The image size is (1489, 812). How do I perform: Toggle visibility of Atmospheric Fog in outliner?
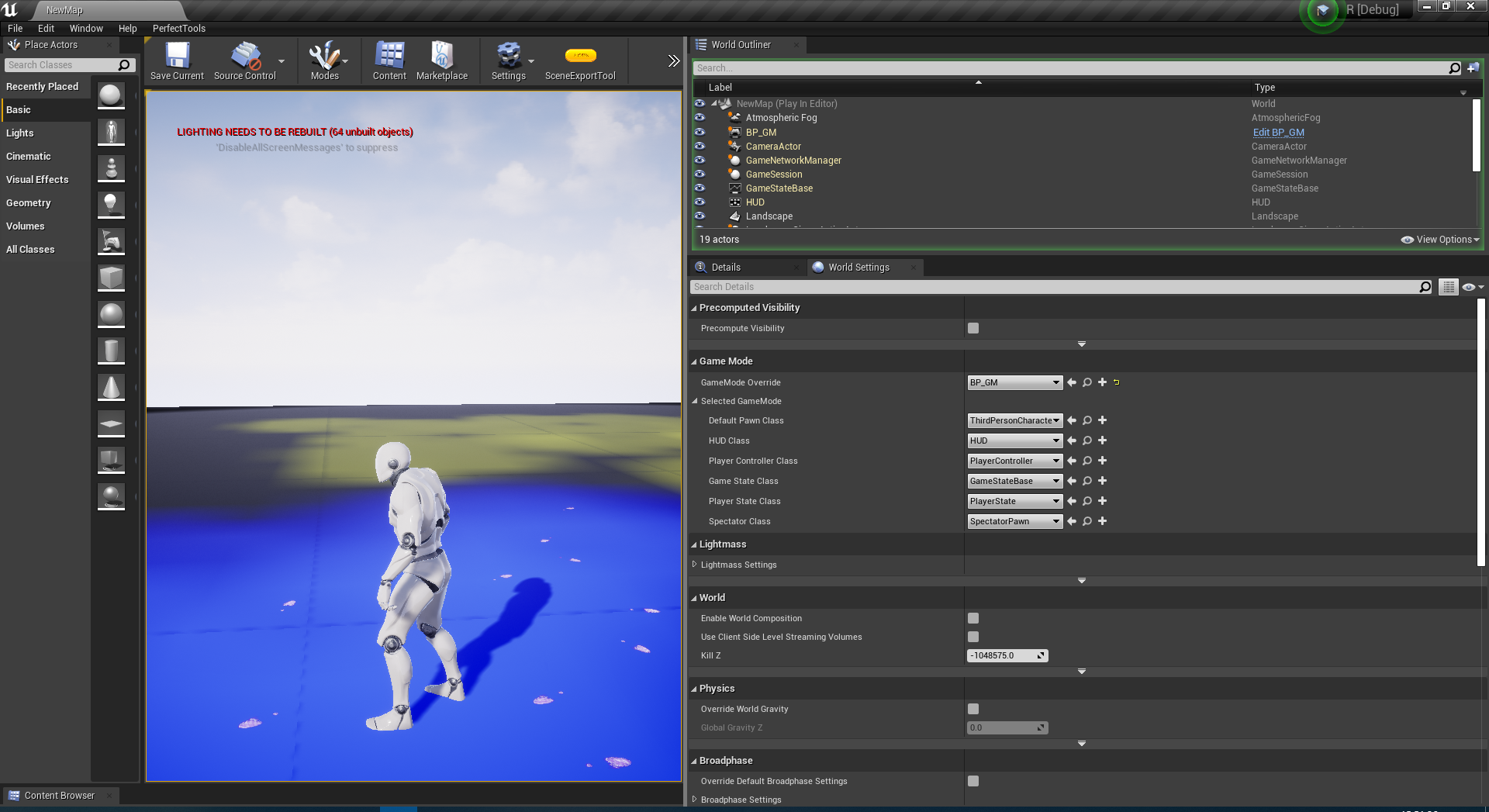(x=700, y=117)
